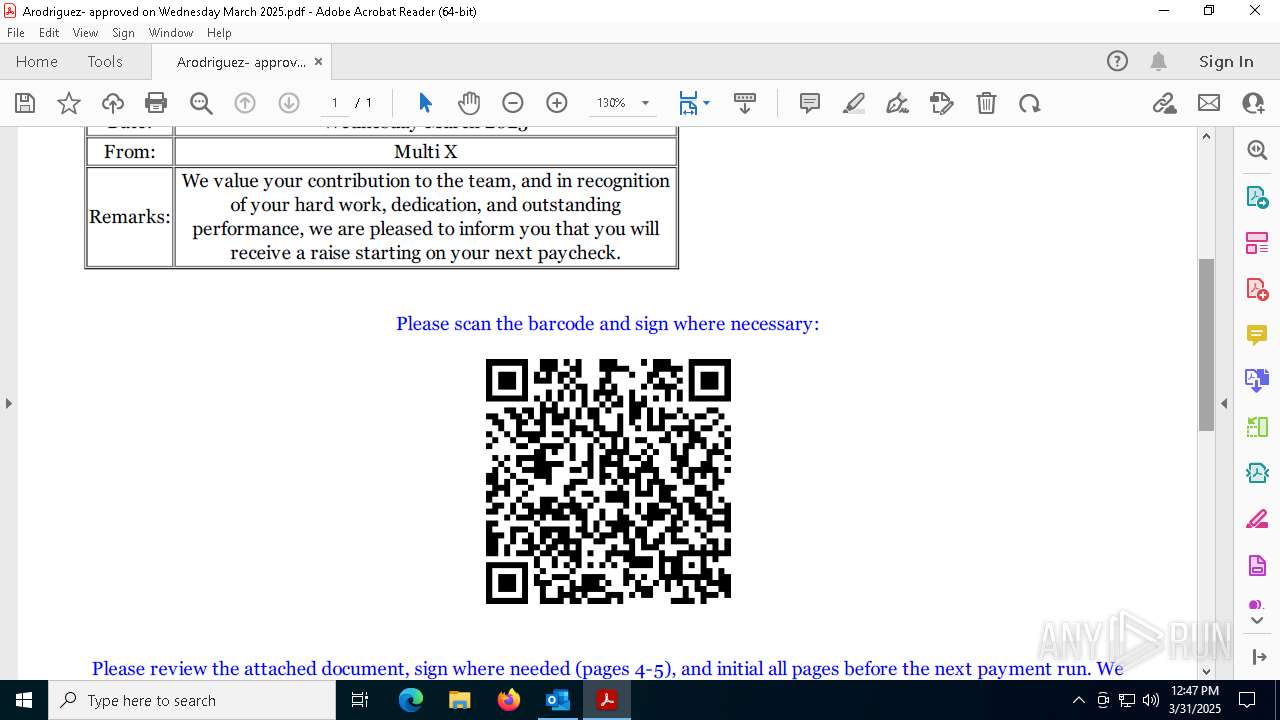Choose the selection arrow tool
This screenshot has height=720, width=1280.
[425, 103]
